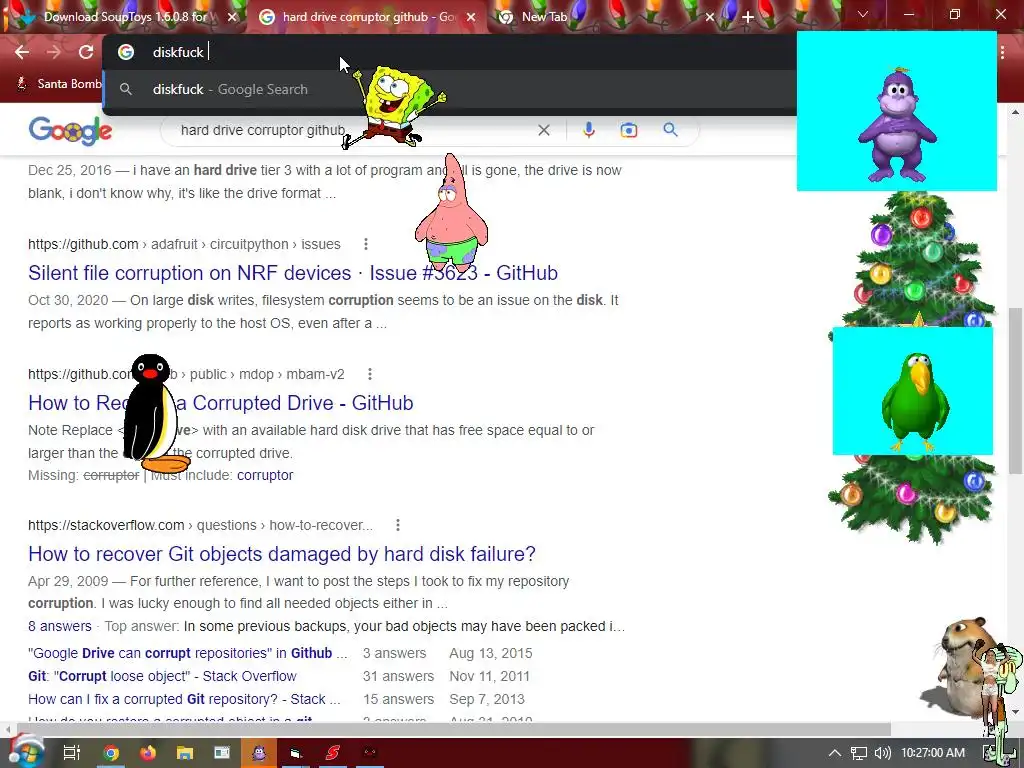Click the Pingu penguin desktop toy
The height and width of the screenshot is (768, 1024).
(x=155, y=413)
